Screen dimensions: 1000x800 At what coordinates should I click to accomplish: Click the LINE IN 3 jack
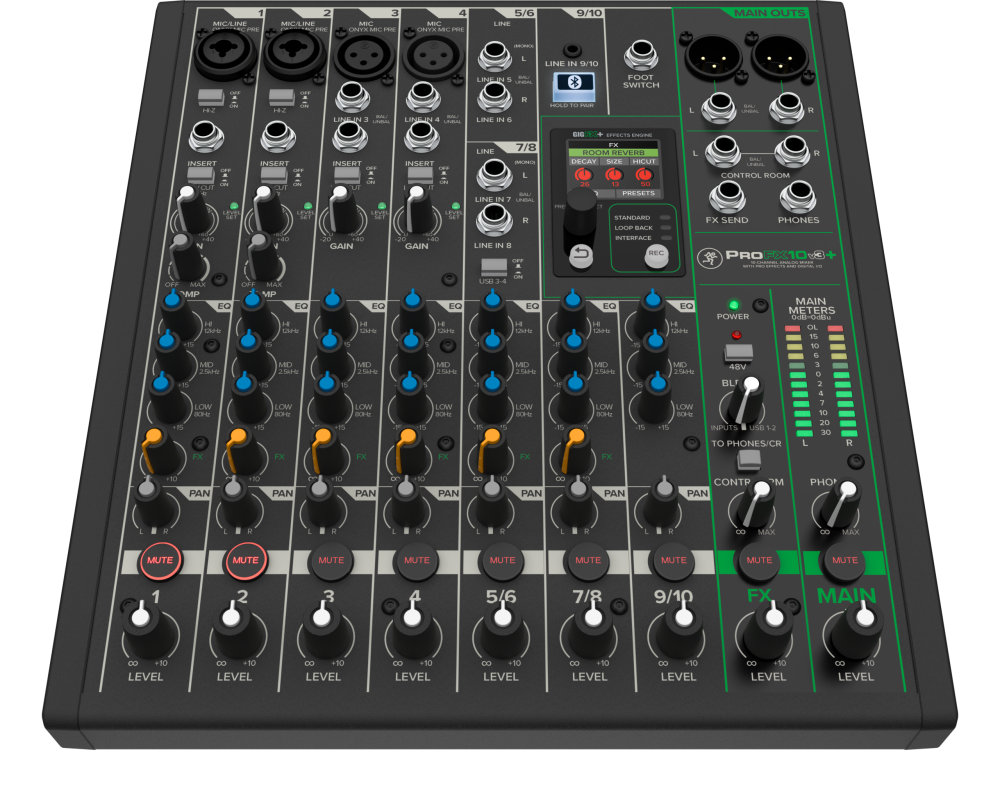point(352,97)
